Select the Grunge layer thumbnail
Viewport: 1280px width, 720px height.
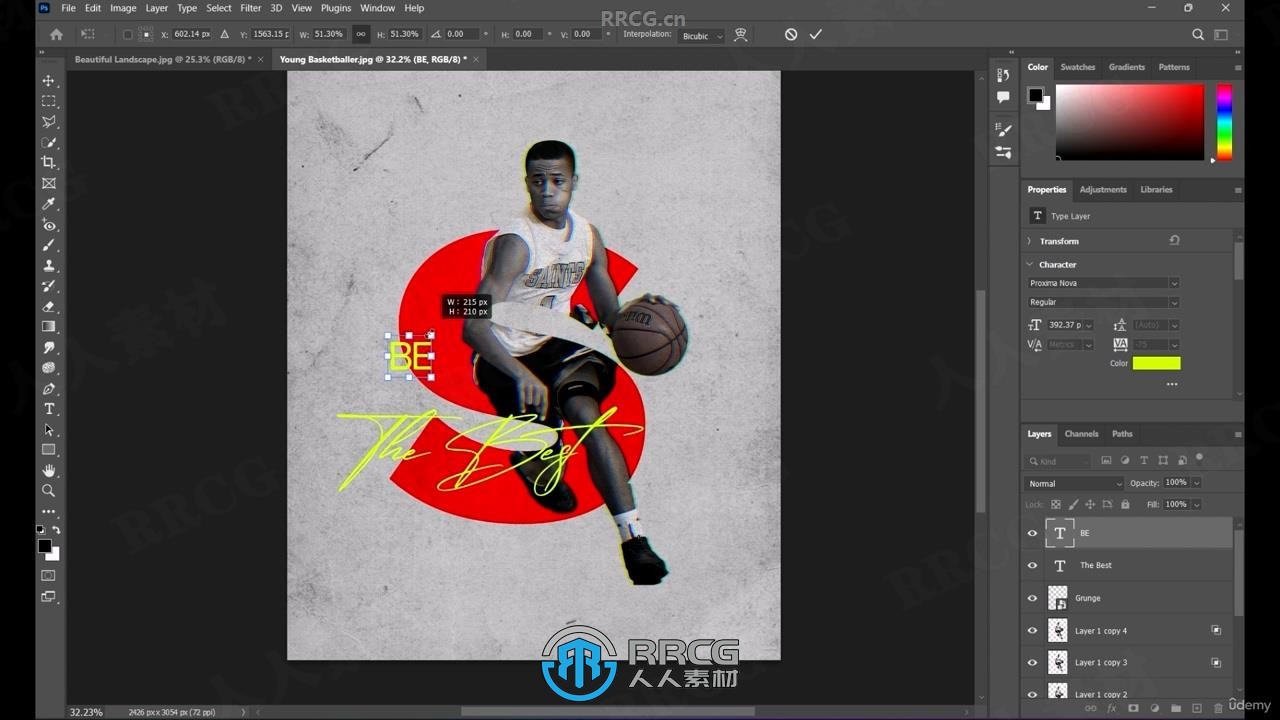[x=1057, y=598]
